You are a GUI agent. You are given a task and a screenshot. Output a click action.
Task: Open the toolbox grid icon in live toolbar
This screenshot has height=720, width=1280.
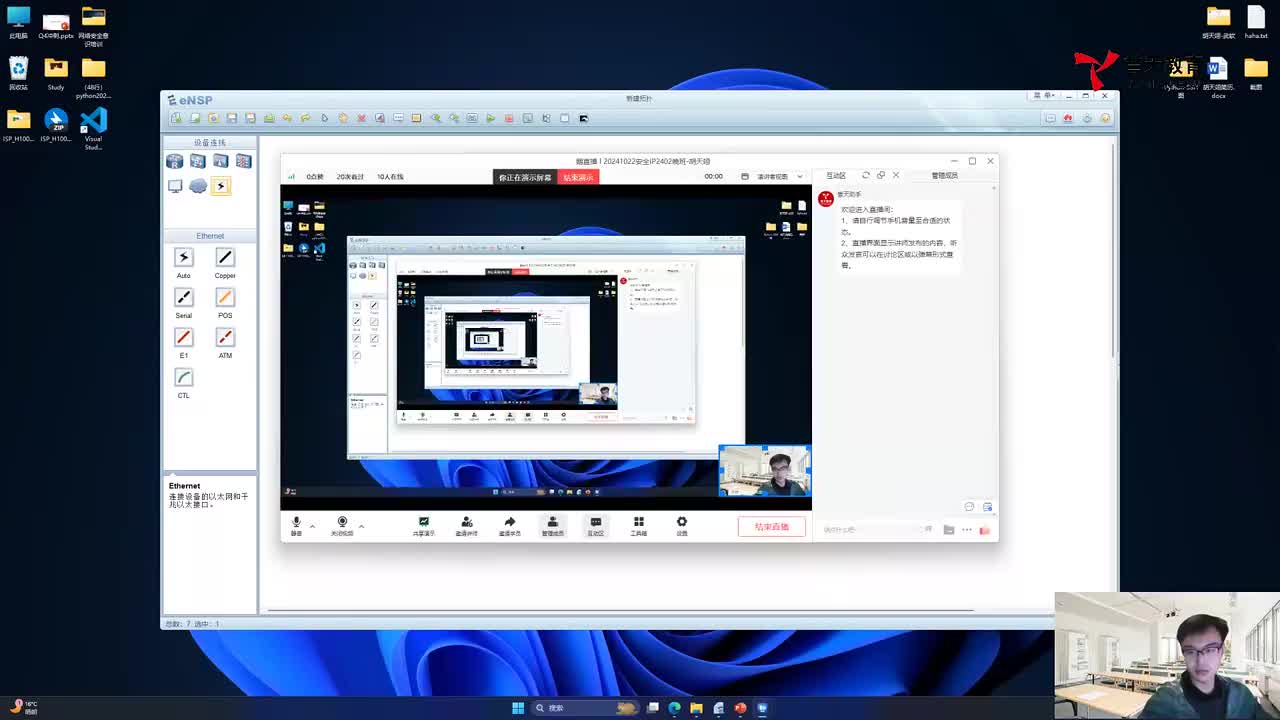(x=638, y=526)
